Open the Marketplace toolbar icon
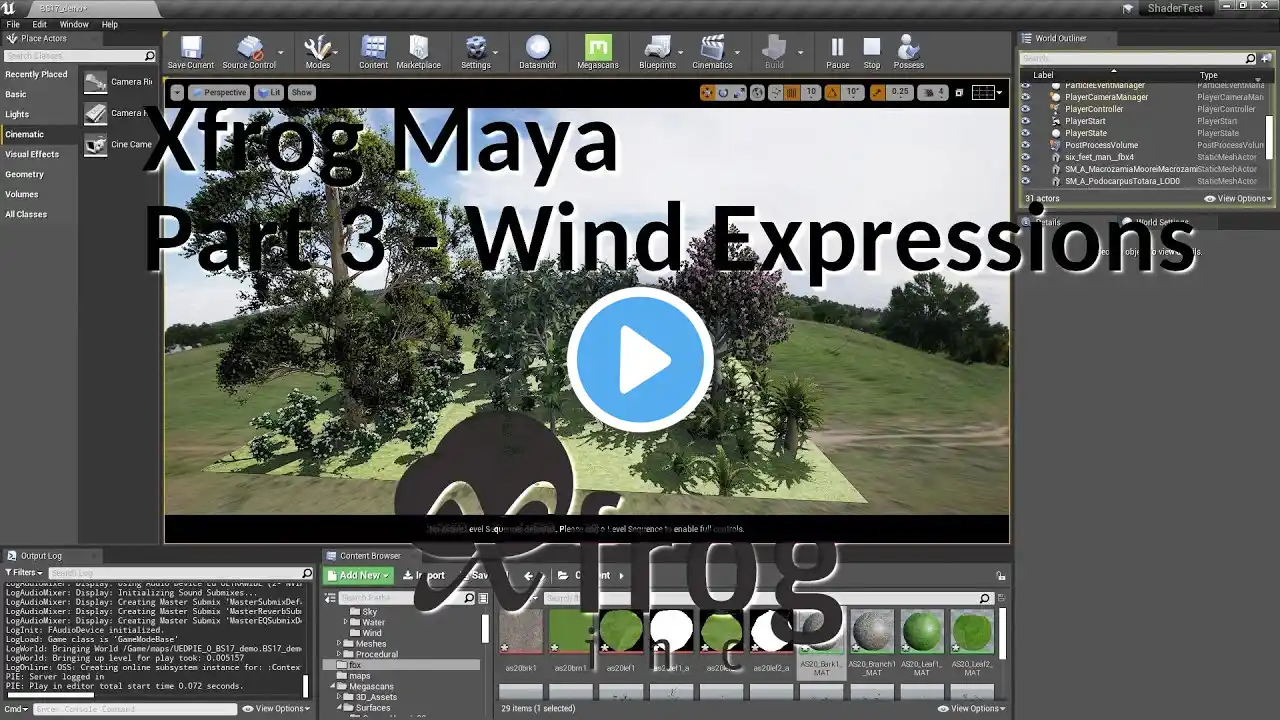This screenshot has height=720, width=1280. (x=418, y=52)
